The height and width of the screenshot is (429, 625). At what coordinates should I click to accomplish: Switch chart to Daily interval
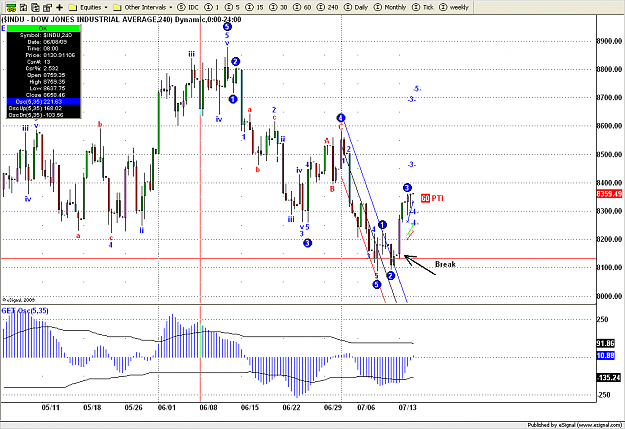[x=356, y=7]
